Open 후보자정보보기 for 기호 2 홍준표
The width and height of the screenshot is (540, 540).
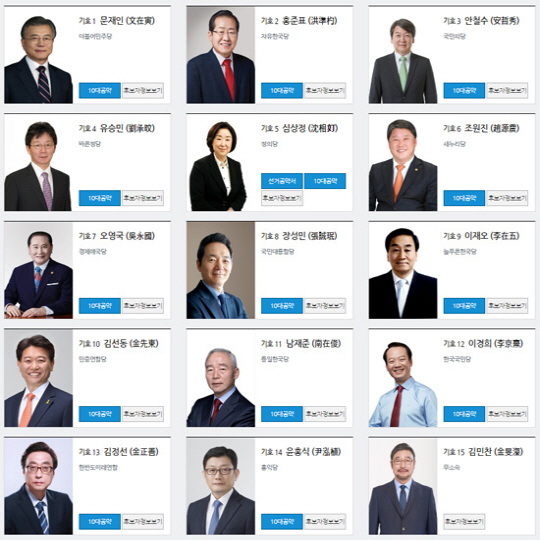325,91
